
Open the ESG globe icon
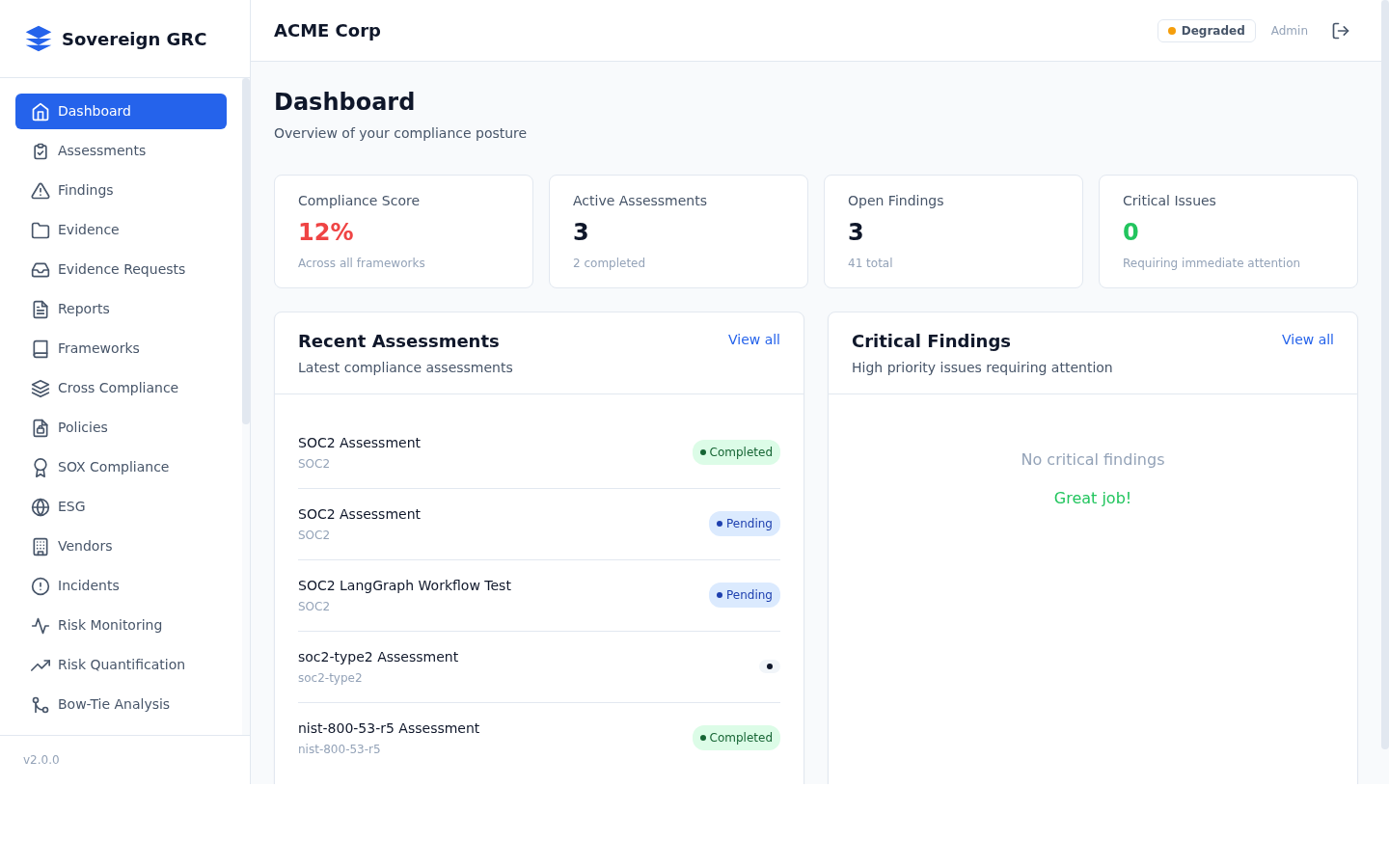[x=40, y=506]
